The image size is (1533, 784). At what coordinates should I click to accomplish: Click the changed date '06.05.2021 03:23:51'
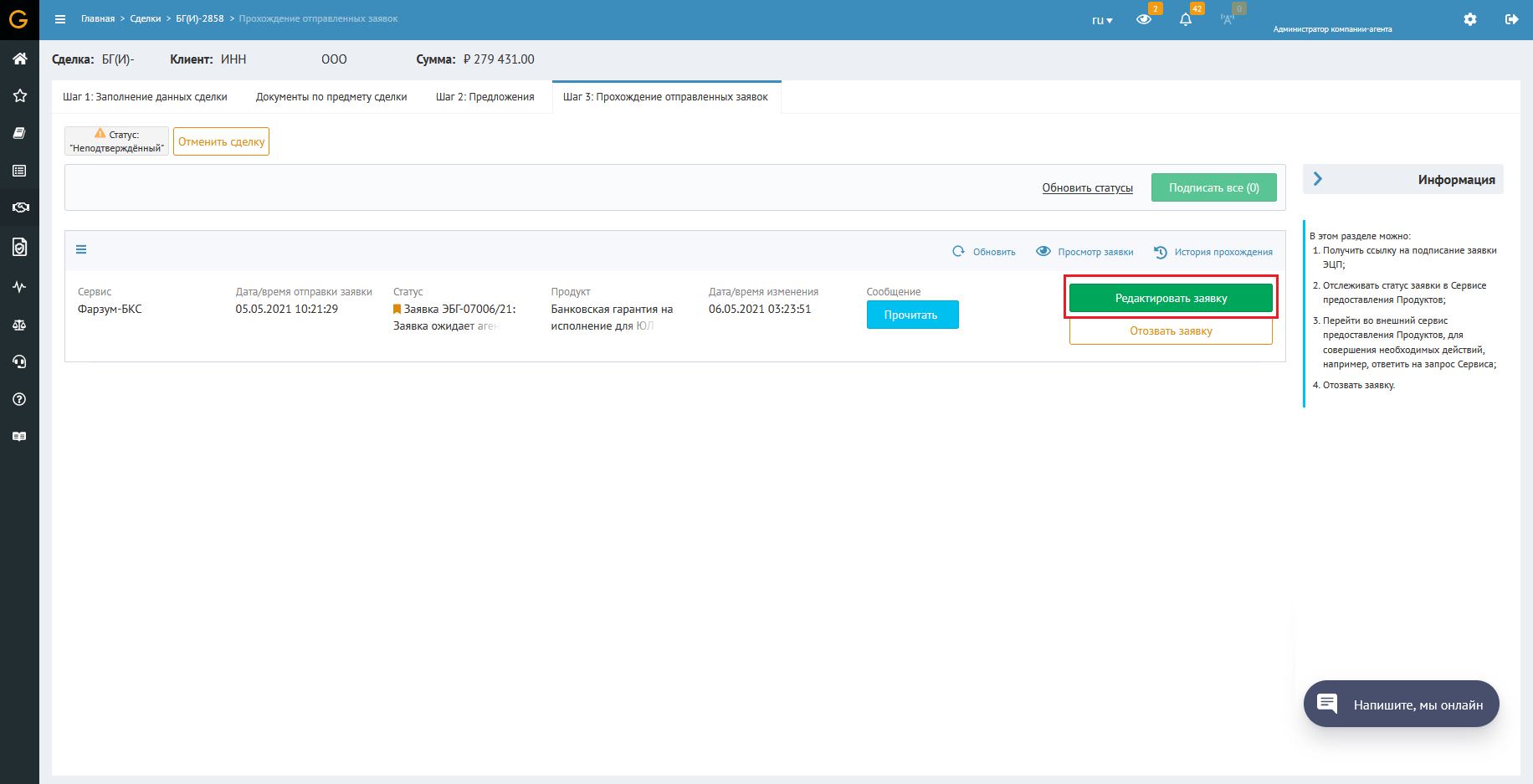point(760,310)
